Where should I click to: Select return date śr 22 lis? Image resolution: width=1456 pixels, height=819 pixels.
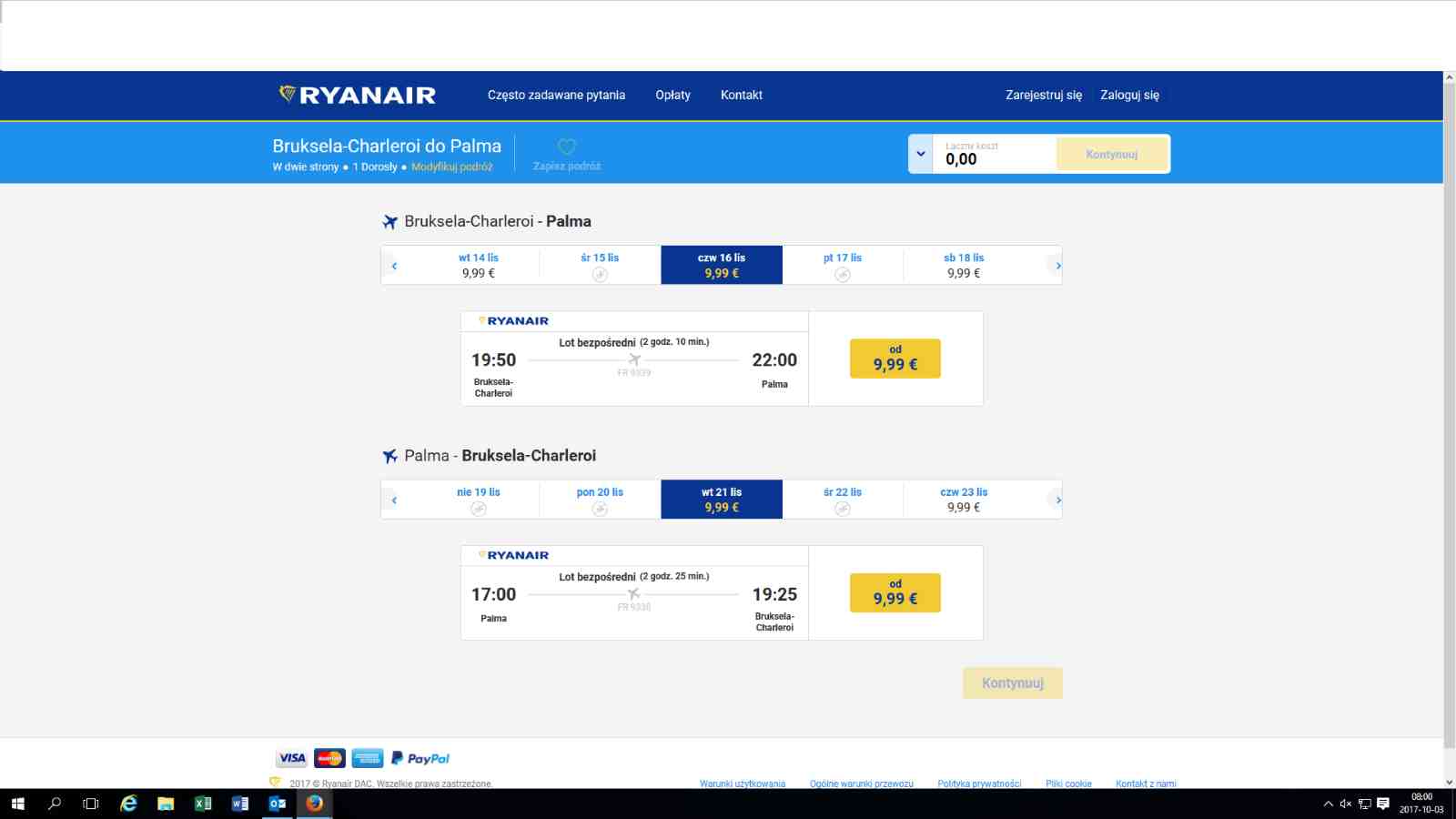click(x=843, y=500)
